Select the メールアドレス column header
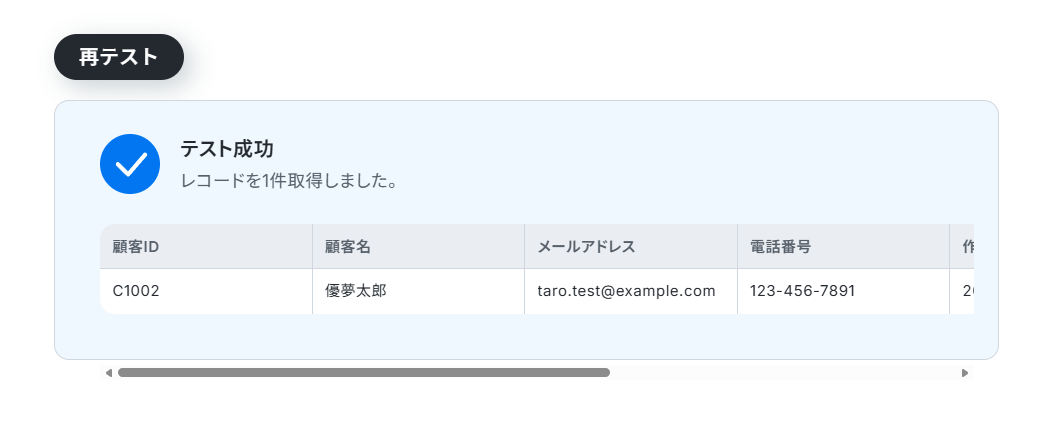Viewport: 1054px width, 429px height. [x=631, y=247]
